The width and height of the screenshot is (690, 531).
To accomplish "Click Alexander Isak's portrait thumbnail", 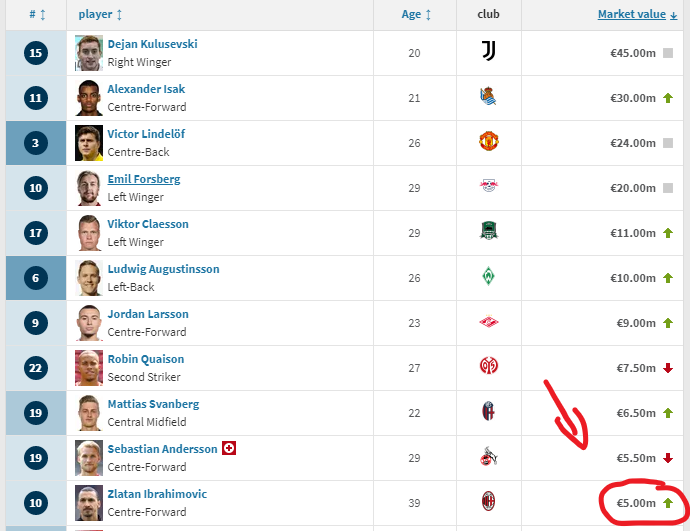I will click(89, 98).
